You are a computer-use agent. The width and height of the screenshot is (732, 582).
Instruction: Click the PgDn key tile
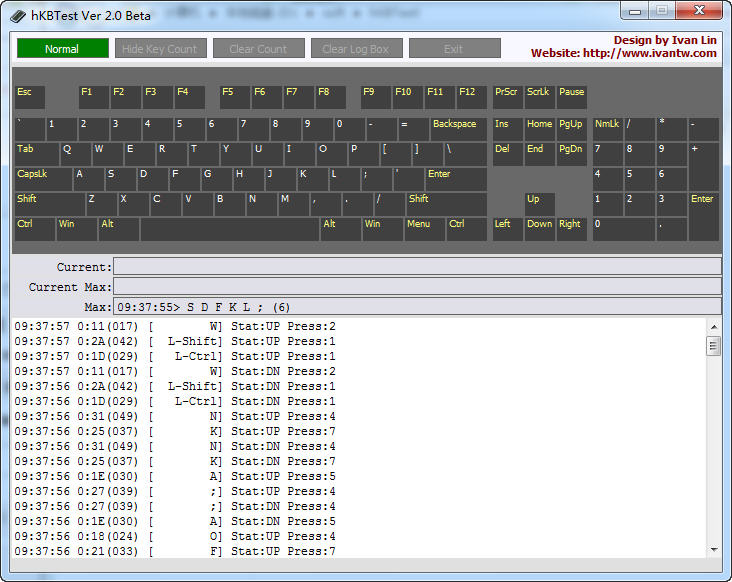571,154
